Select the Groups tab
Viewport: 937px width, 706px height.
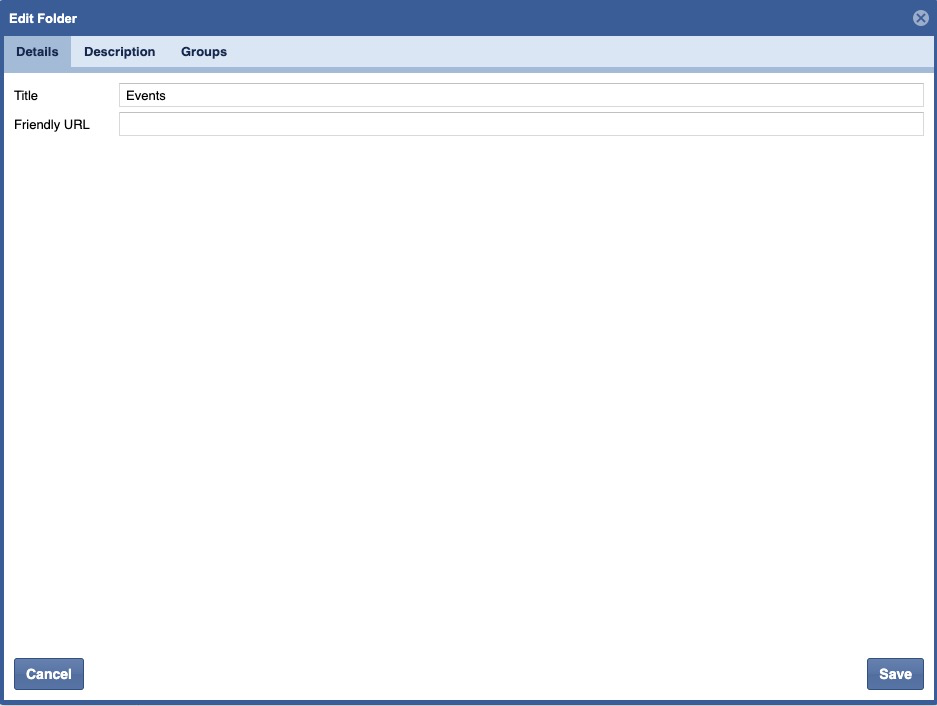pyautogui.click(x=204, y=52)
